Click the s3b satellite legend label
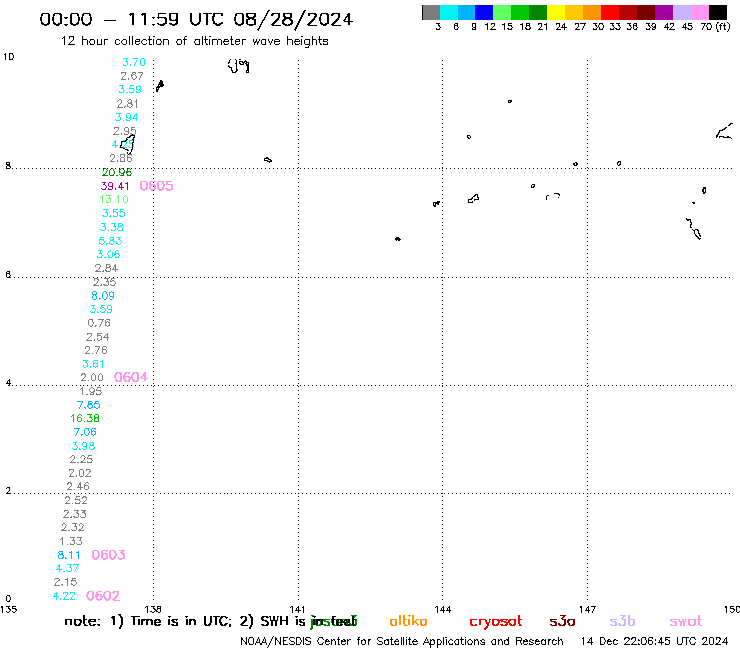This screenshot has width=740, height=650. click(x=622, y=621)
